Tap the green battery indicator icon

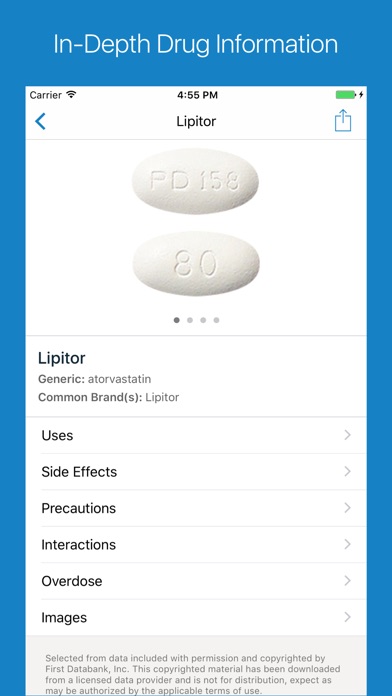(346, 95)
